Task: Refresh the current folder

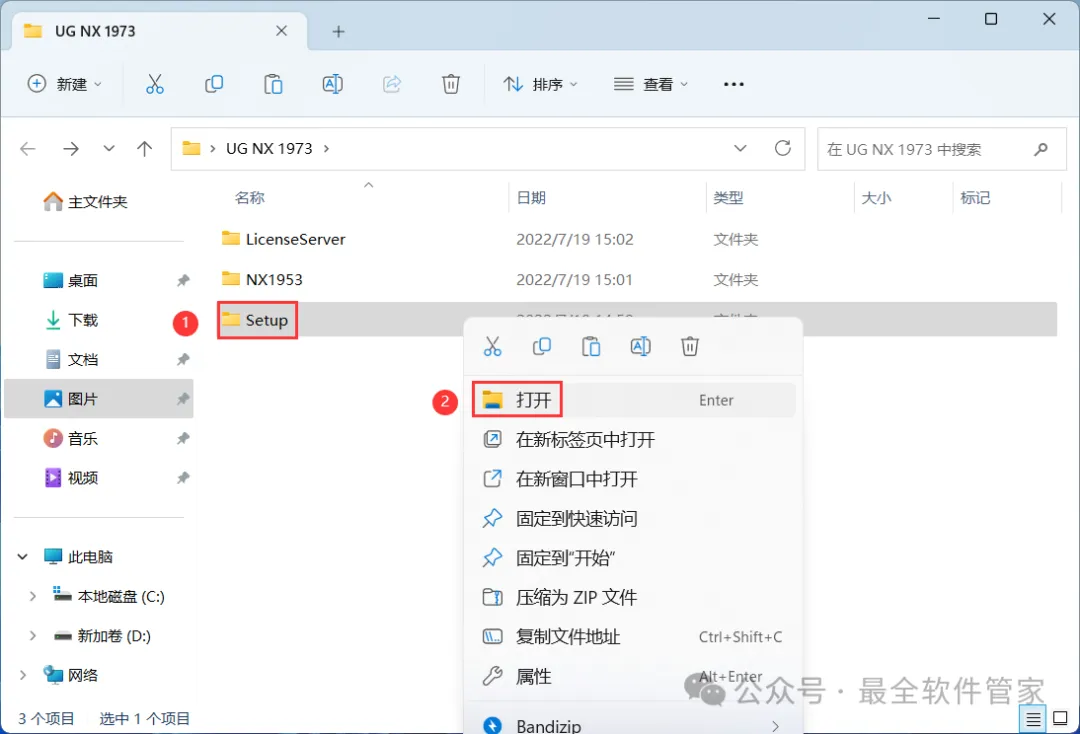Action: point(782,148)
